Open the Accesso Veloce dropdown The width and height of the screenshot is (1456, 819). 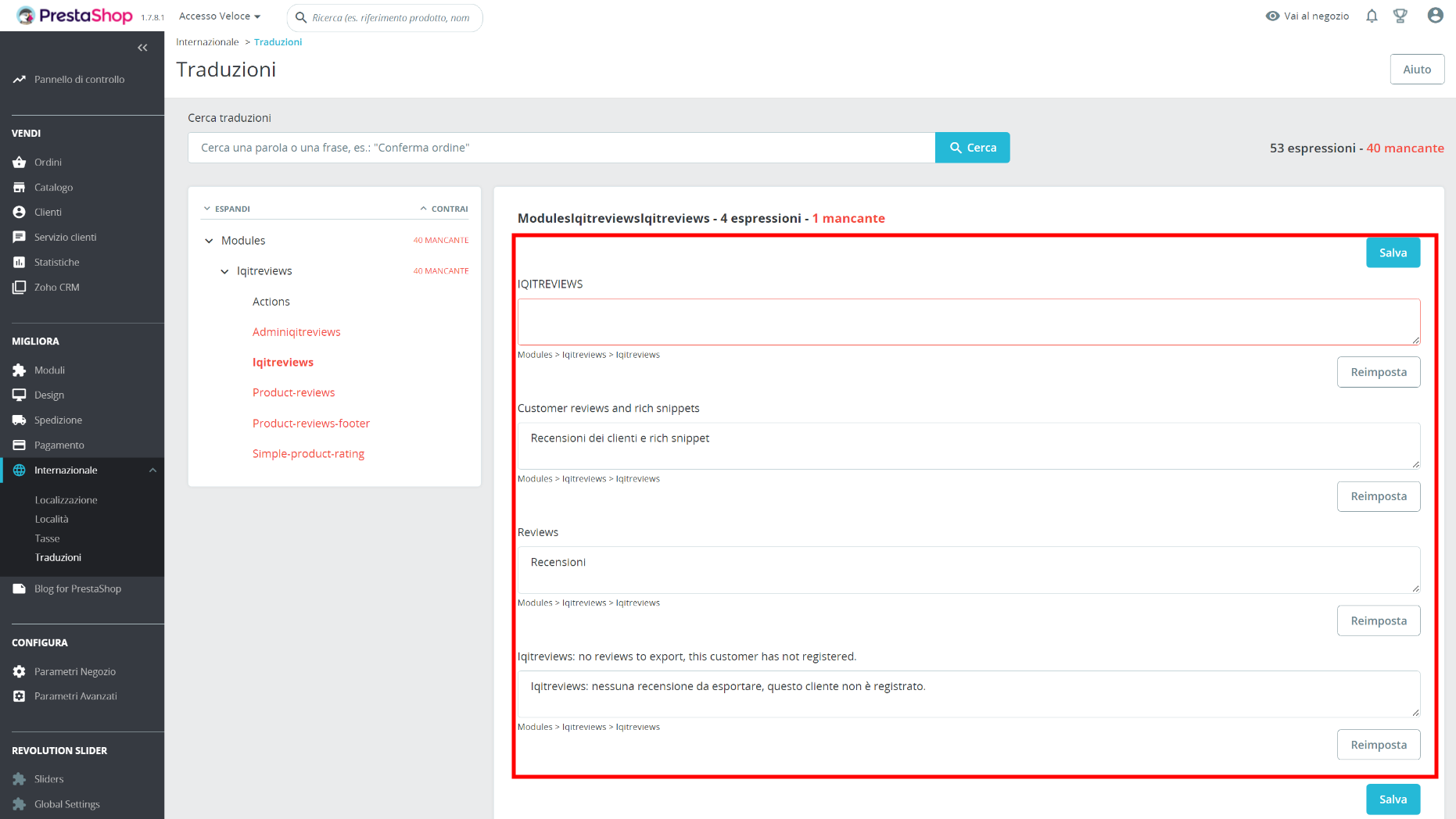pyautogui.click(x=220, y=16)
